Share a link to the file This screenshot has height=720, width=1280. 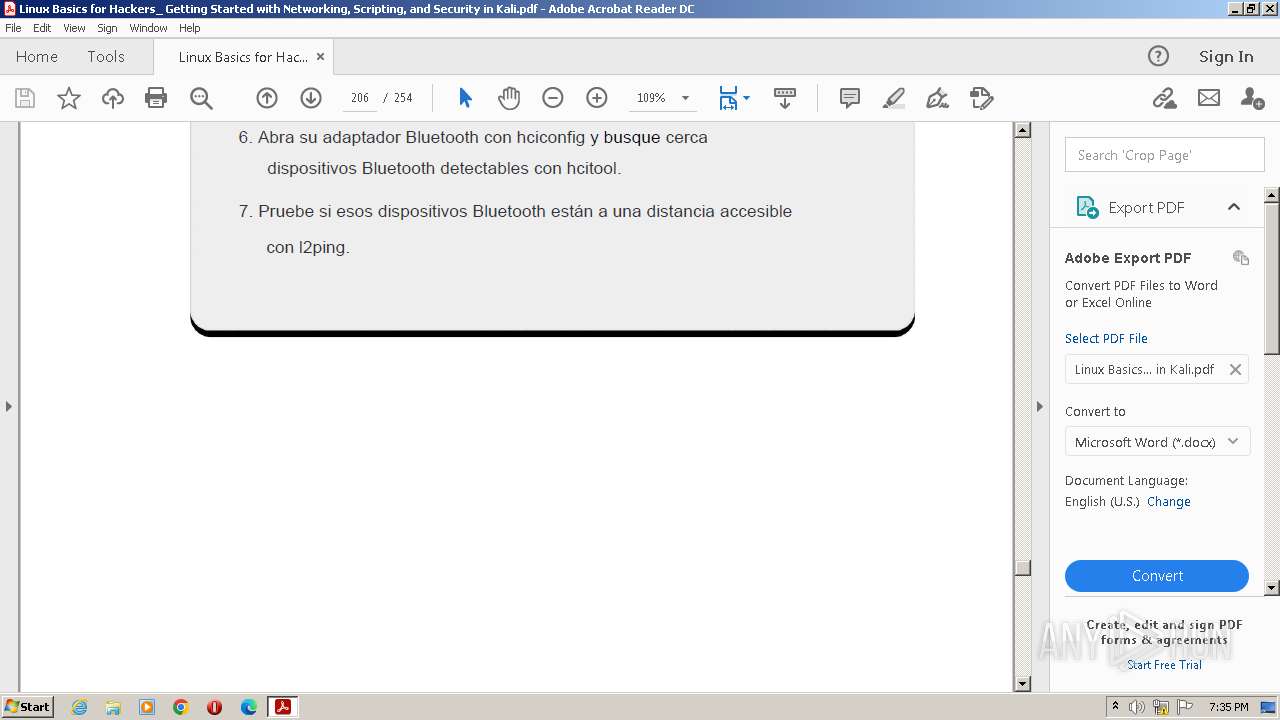click(x=1164, y=98)
